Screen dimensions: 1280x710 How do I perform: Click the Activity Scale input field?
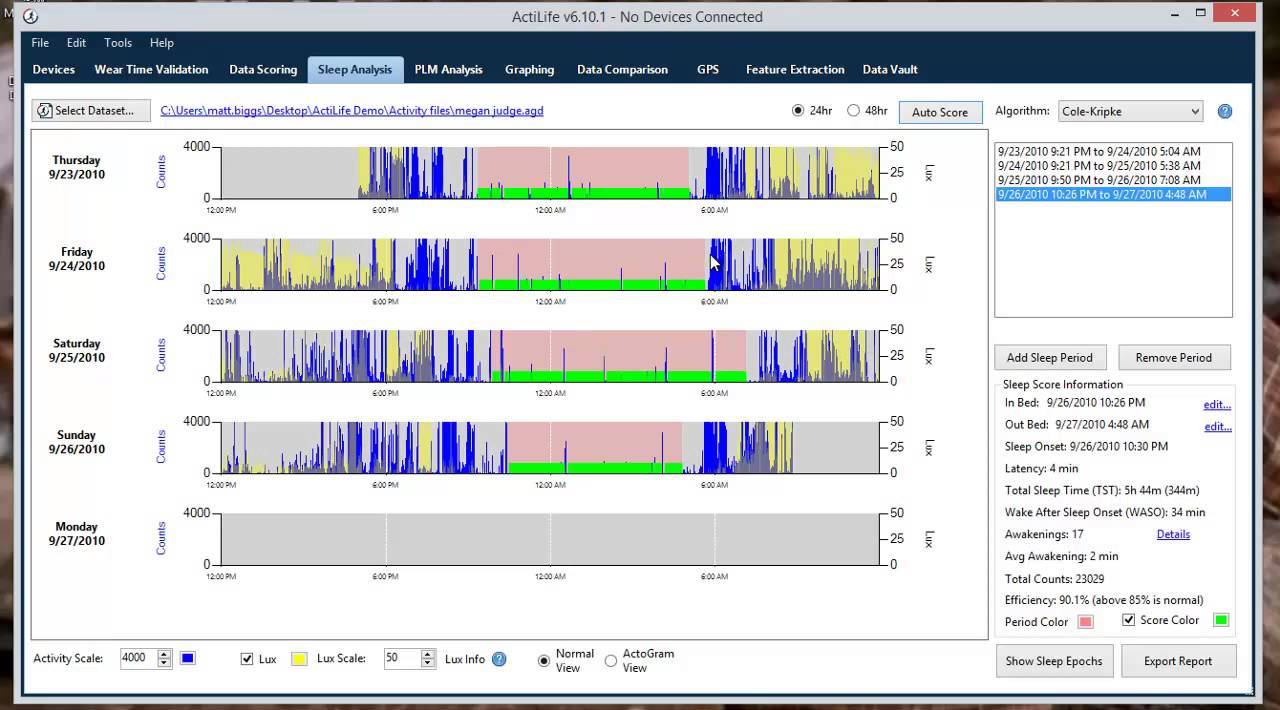tap(138, 658)
